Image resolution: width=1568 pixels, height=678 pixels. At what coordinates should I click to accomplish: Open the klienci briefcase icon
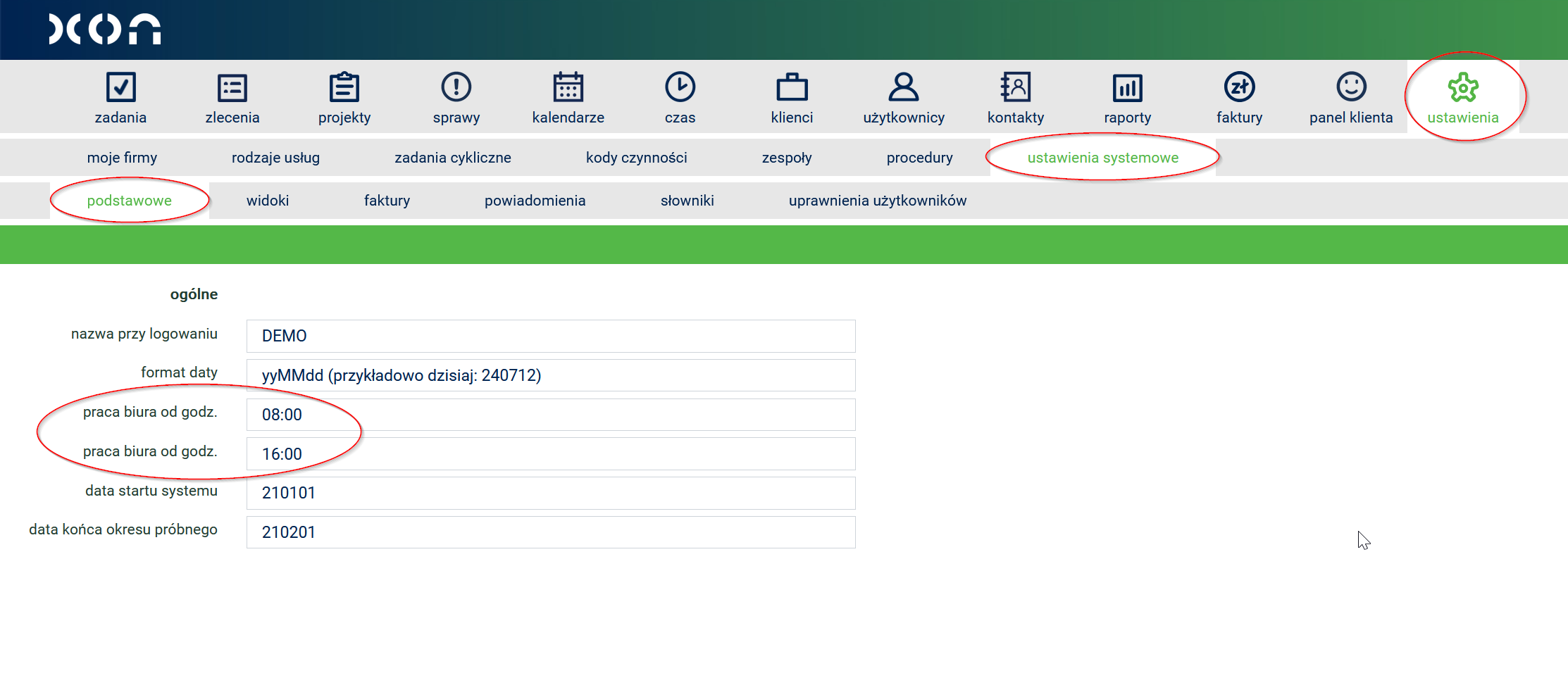coord(792,87)
